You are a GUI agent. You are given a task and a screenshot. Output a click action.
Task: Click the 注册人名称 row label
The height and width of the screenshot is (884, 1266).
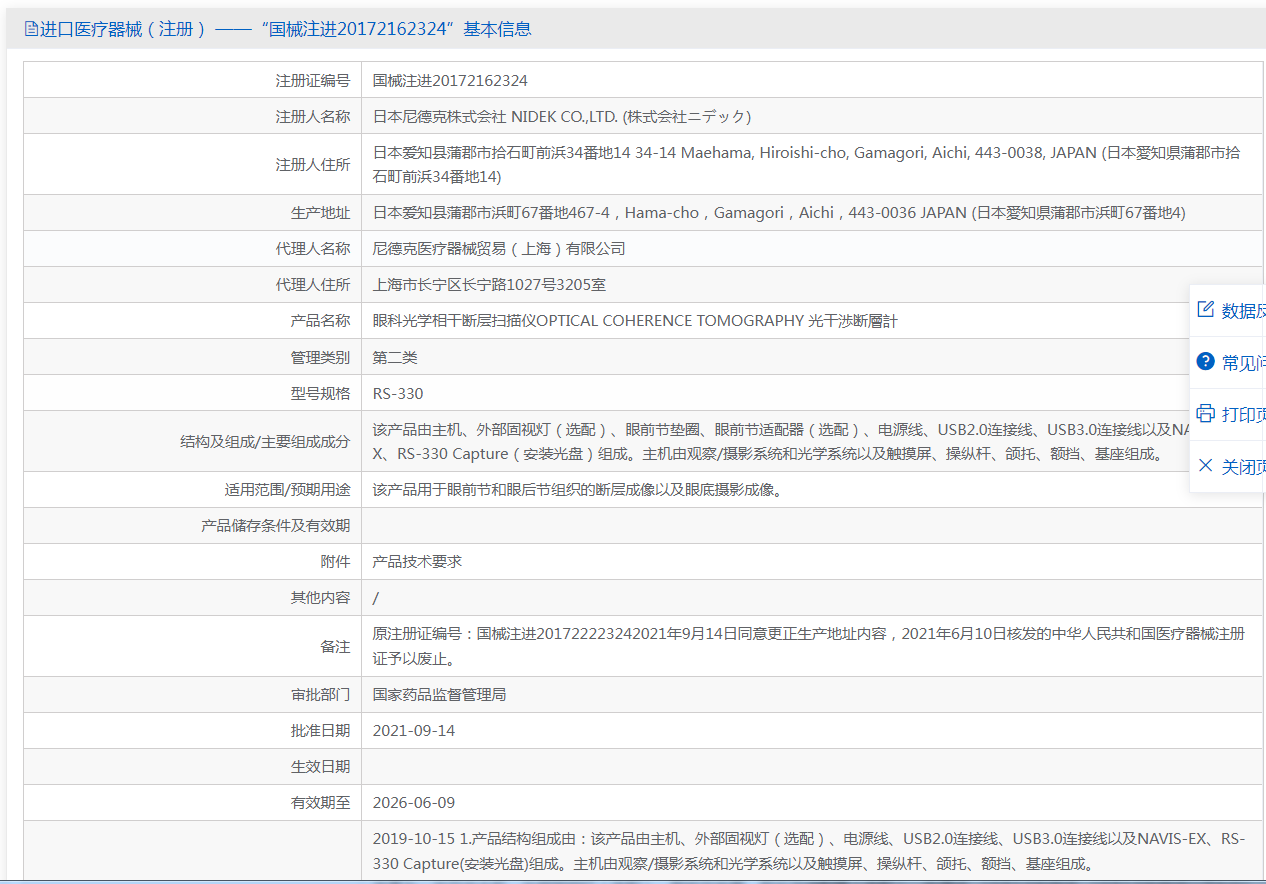[x=313, y=116]
